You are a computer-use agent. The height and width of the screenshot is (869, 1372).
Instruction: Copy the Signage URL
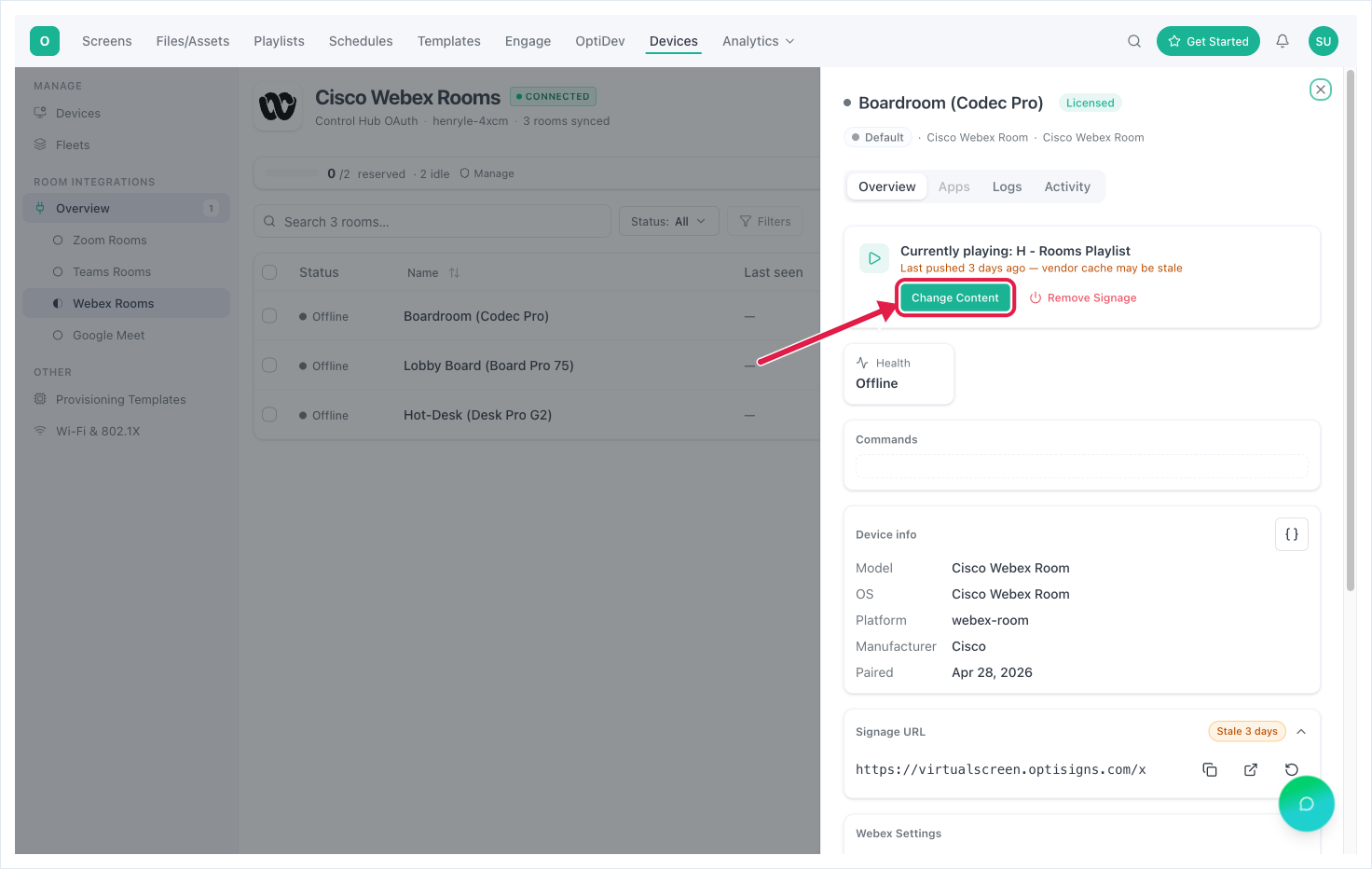click(1210, 769)
